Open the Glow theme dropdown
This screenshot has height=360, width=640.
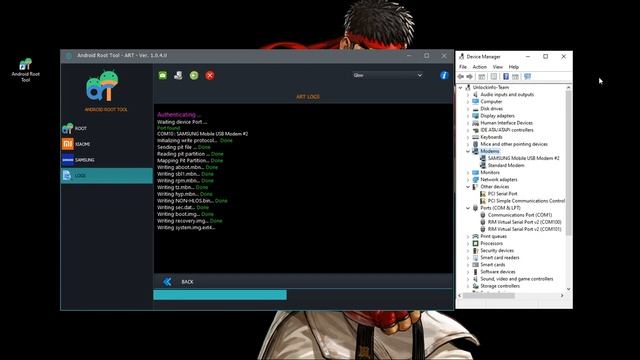pyautogui.click(x=387, y=75)
